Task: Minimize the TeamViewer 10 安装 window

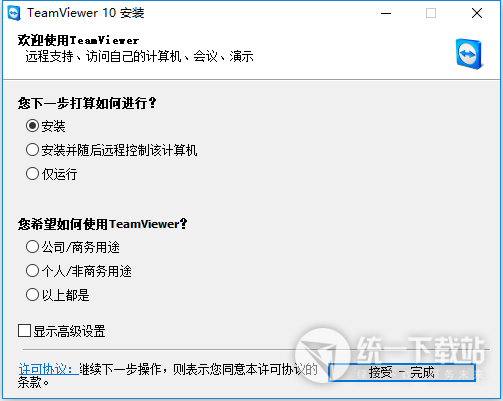Action: (386, 13)
